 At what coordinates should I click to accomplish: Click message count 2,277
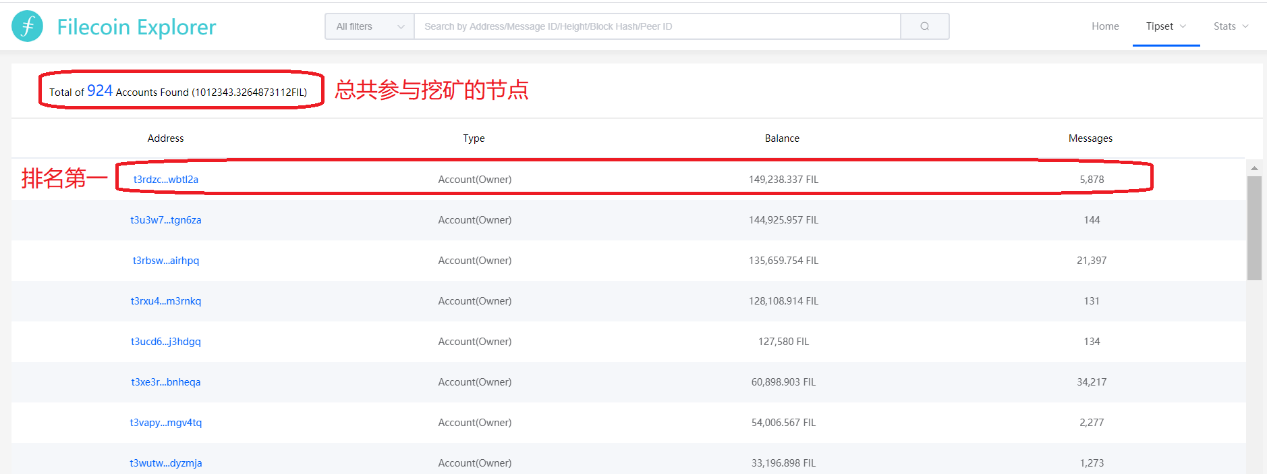(x=1091, y=422)
